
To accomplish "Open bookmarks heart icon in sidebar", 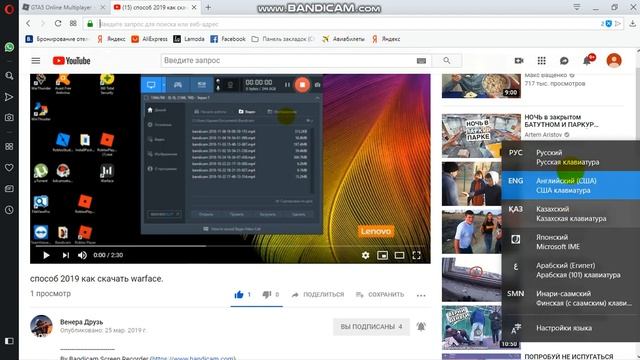I will pos(9,167).
